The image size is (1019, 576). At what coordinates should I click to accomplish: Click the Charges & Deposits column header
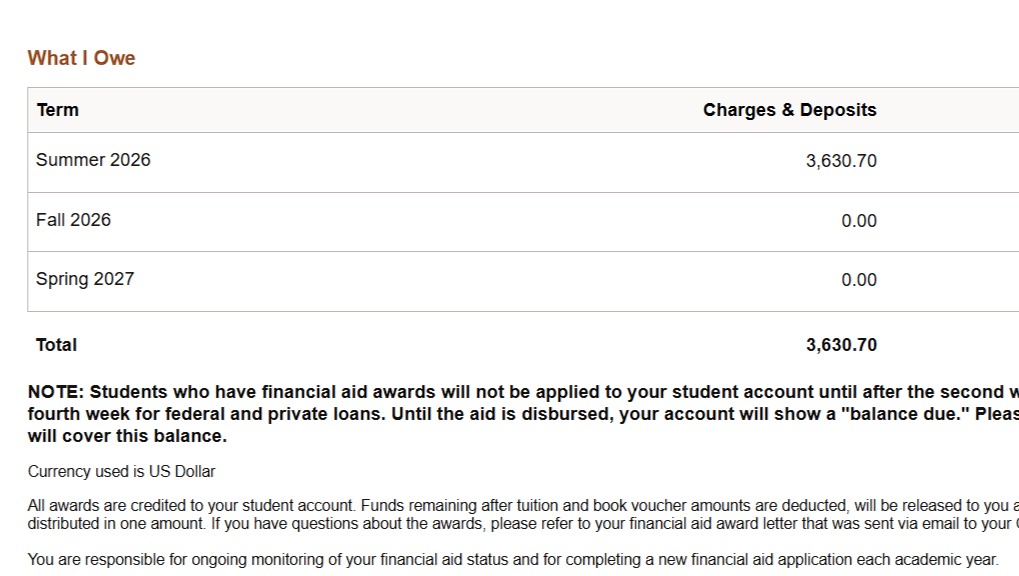pos(789,110)
